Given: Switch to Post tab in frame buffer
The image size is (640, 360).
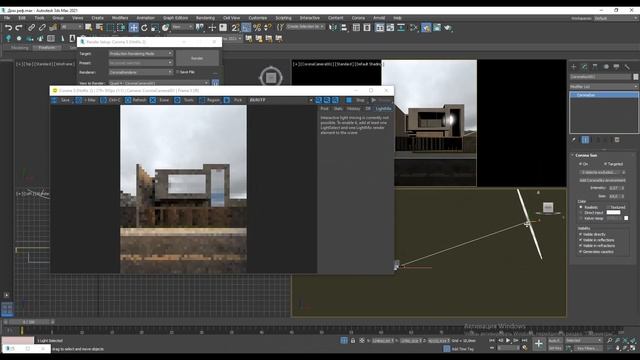Looking at the screenshot, I should point(324,109).
